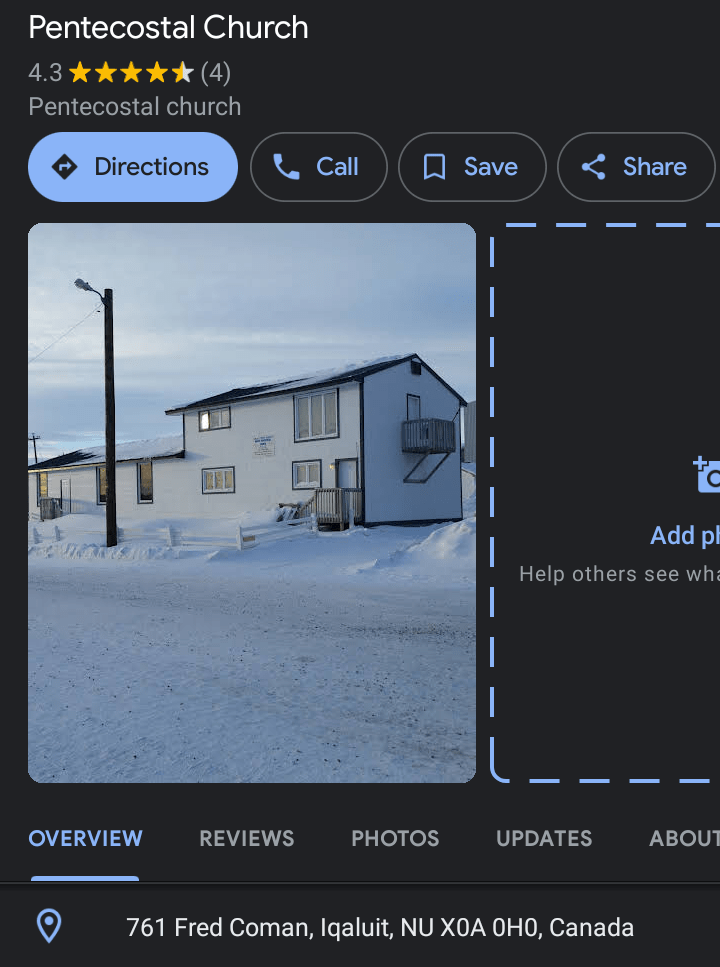The width and height of the screenshot is (720, 967).
Task: Select the Pentecostal church category label
Action: pyautogui.click(x=134, y=107)
